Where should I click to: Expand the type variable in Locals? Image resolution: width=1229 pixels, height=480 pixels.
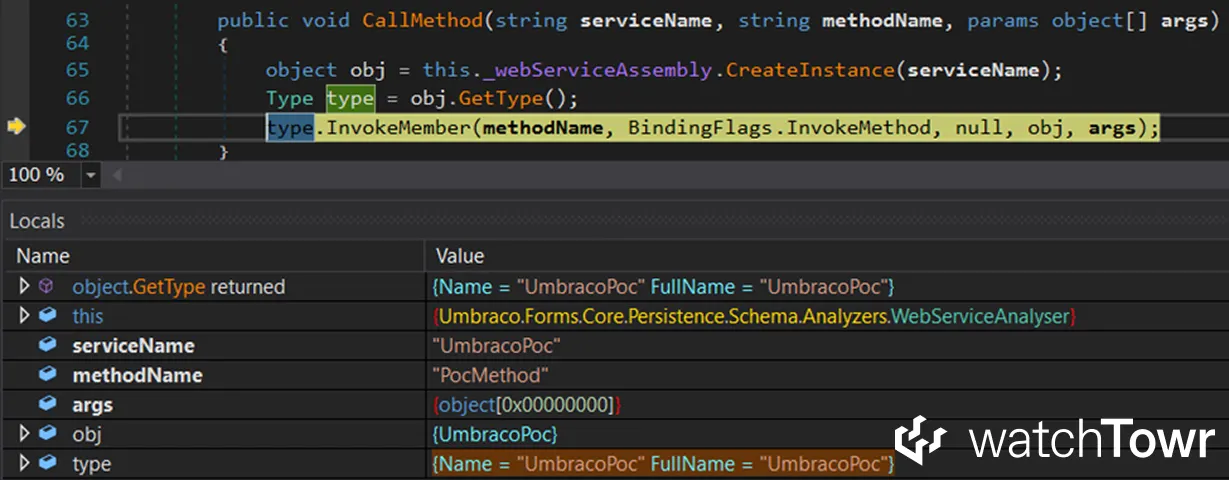tap(24, 464)
